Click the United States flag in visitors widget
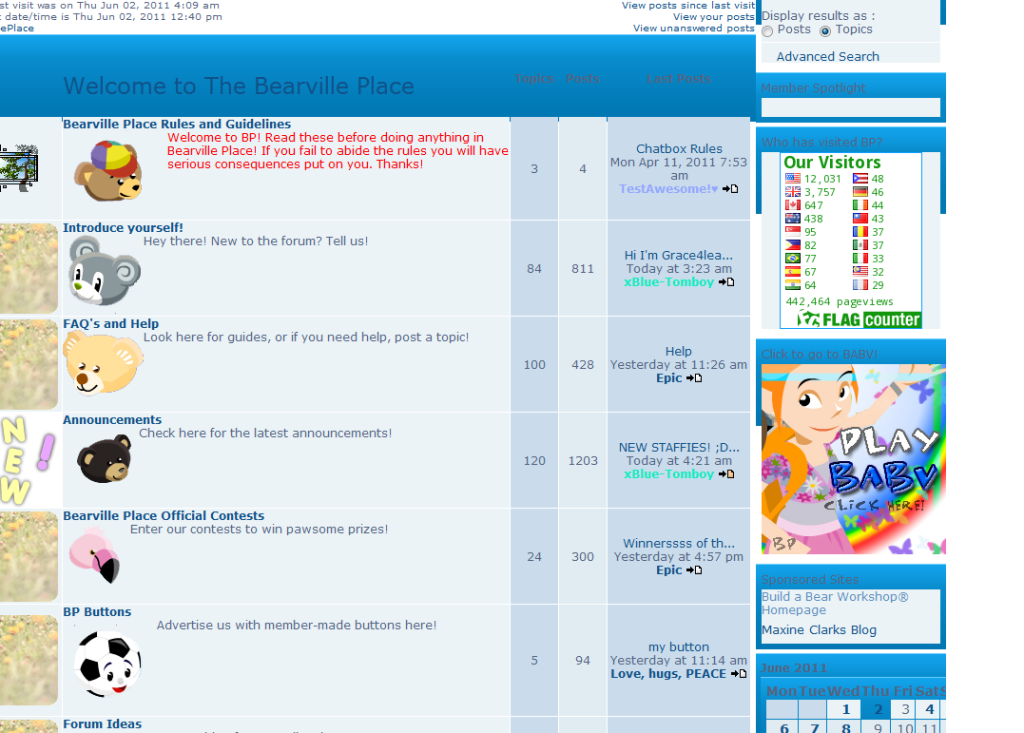 pos(793,178)
